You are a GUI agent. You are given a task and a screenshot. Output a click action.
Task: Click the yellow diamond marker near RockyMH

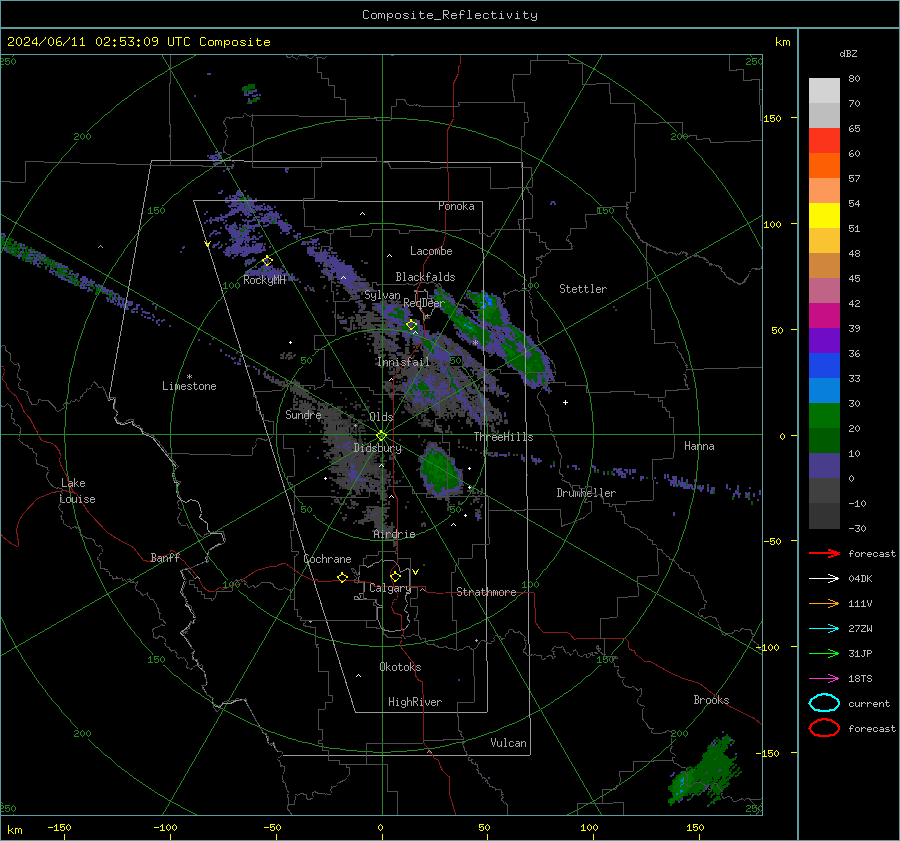pos(267,261)
